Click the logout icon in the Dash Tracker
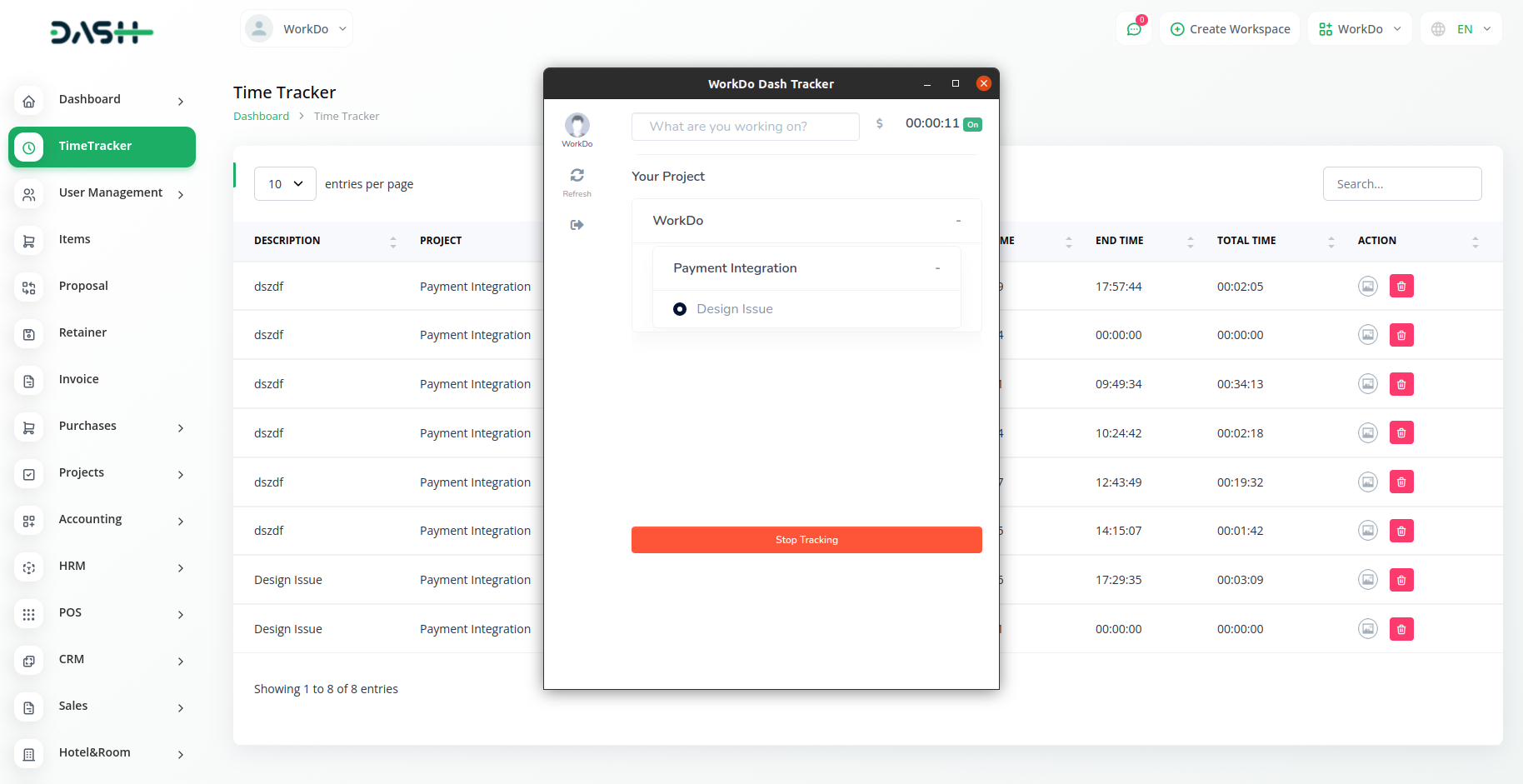 click(x=577, y=224)
